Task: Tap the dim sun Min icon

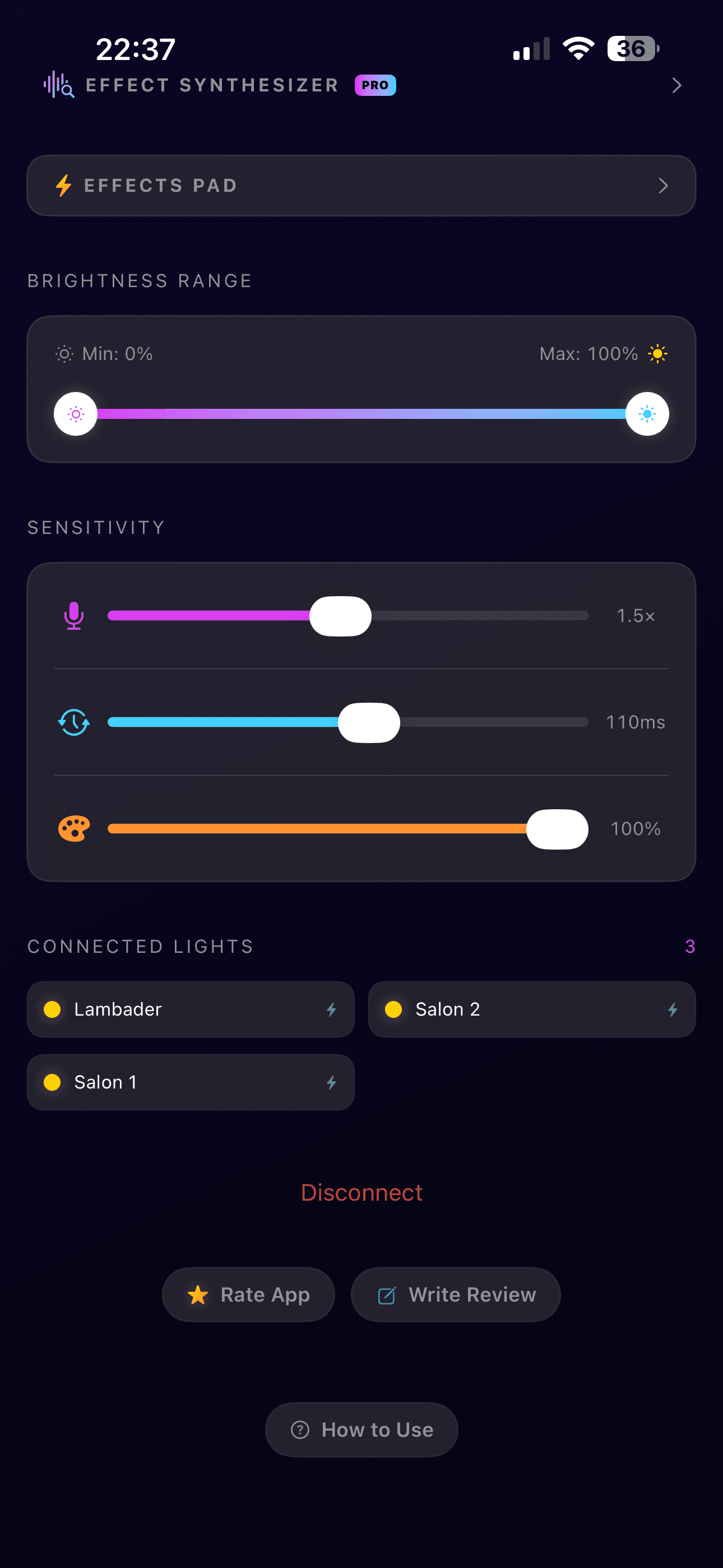Action: point(64,354)
